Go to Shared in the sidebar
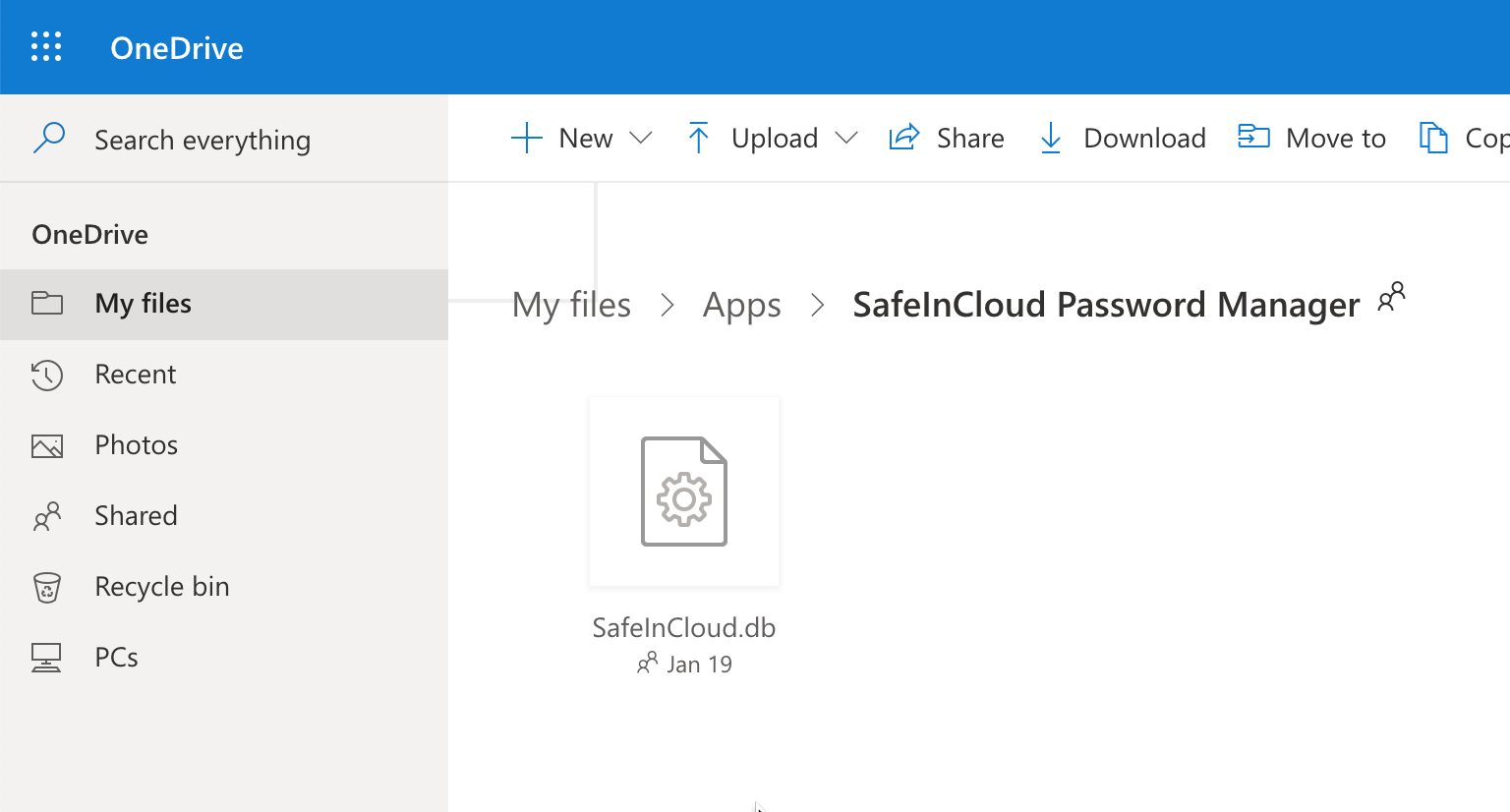1510x812 pixels. pyautogui.click(x=136, y=516)
